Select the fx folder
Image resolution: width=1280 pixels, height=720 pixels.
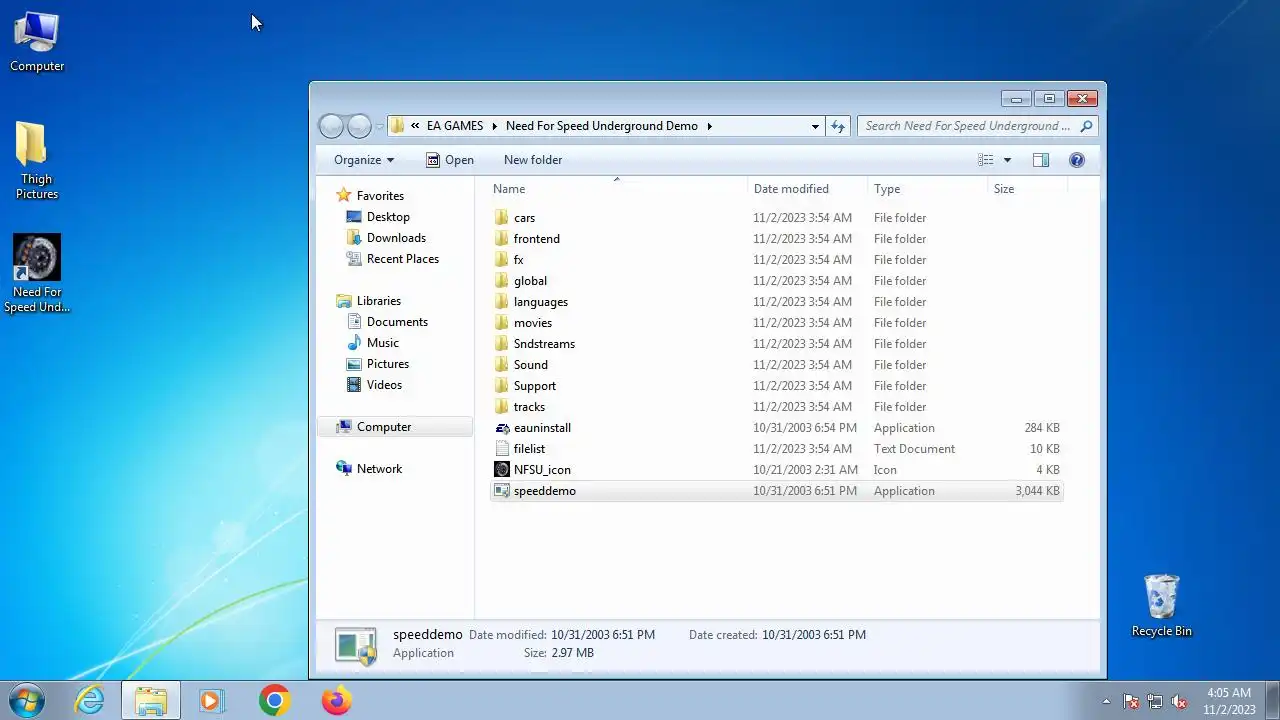518,260
